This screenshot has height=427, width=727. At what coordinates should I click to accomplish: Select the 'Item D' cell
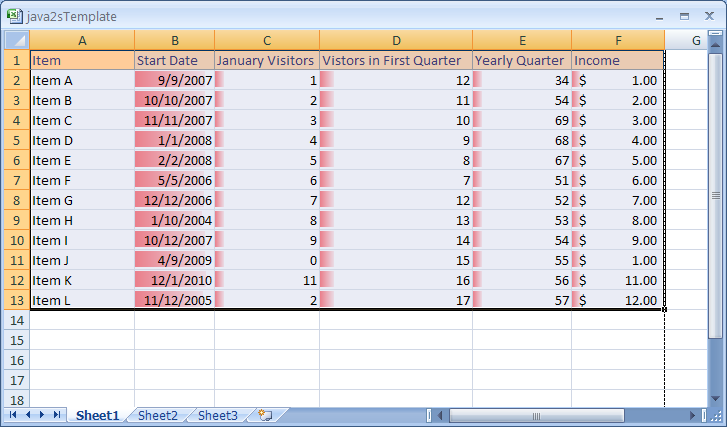tap(82, 140)
